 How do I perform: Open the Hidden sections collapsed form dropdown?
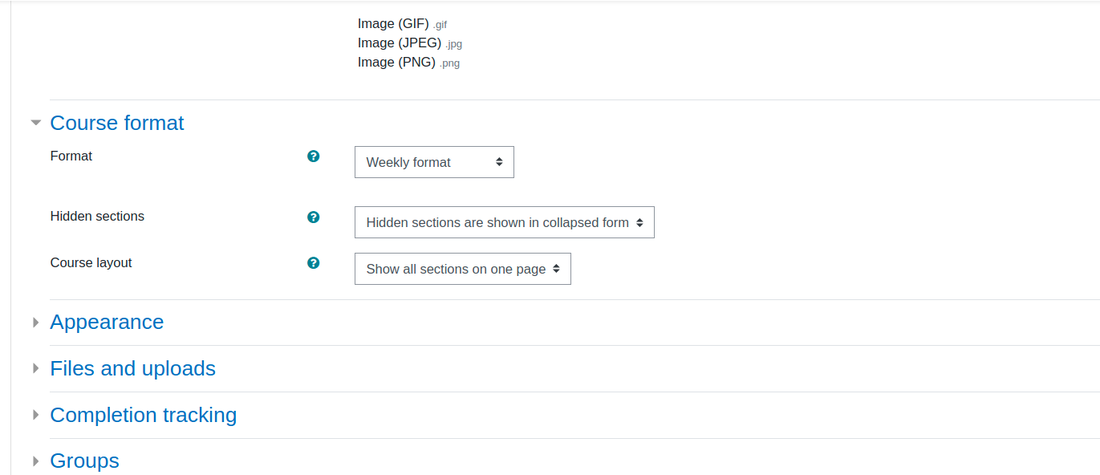pos(504,222)
